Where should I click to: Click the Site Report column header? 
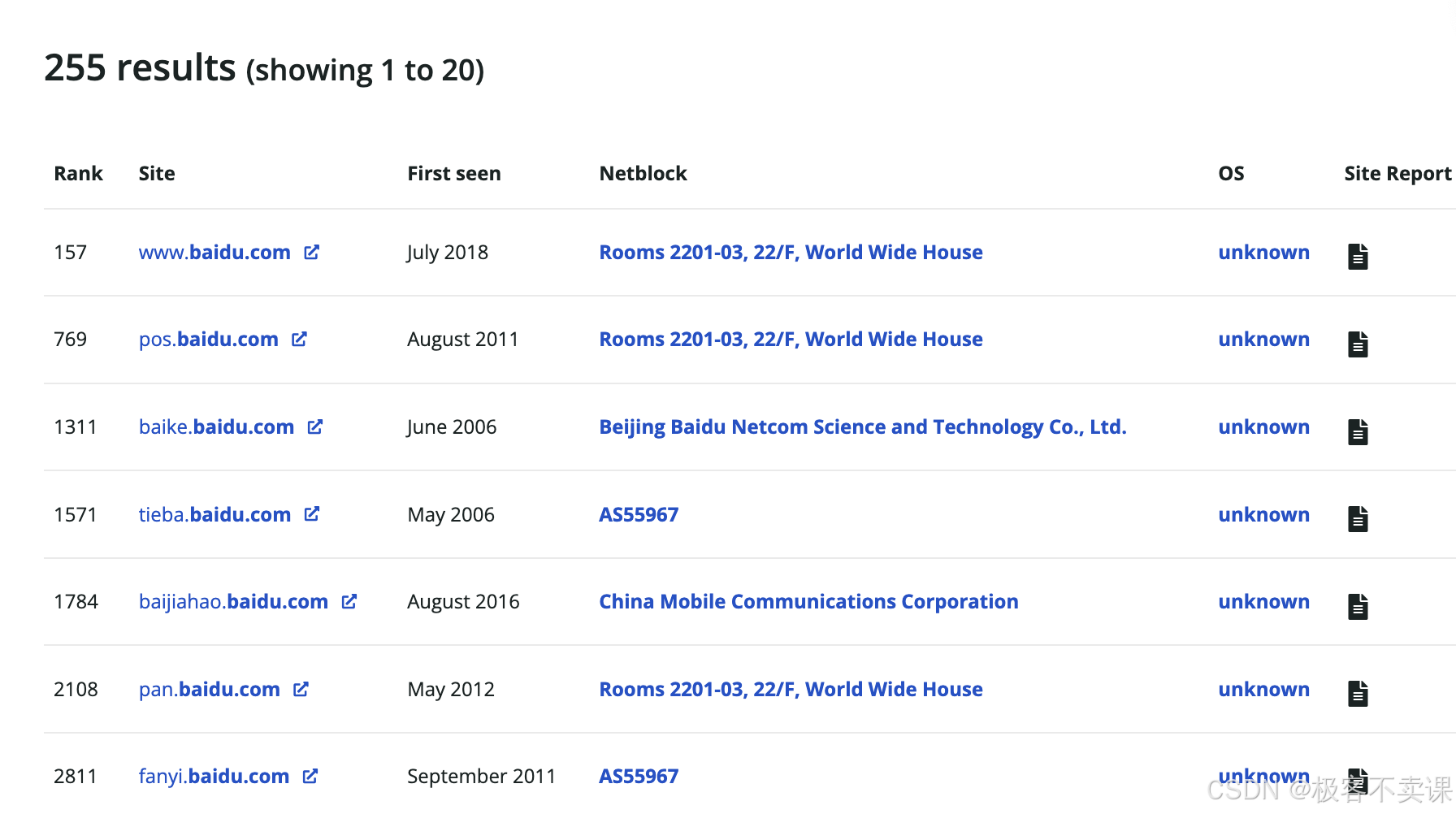coord(1397,174)
